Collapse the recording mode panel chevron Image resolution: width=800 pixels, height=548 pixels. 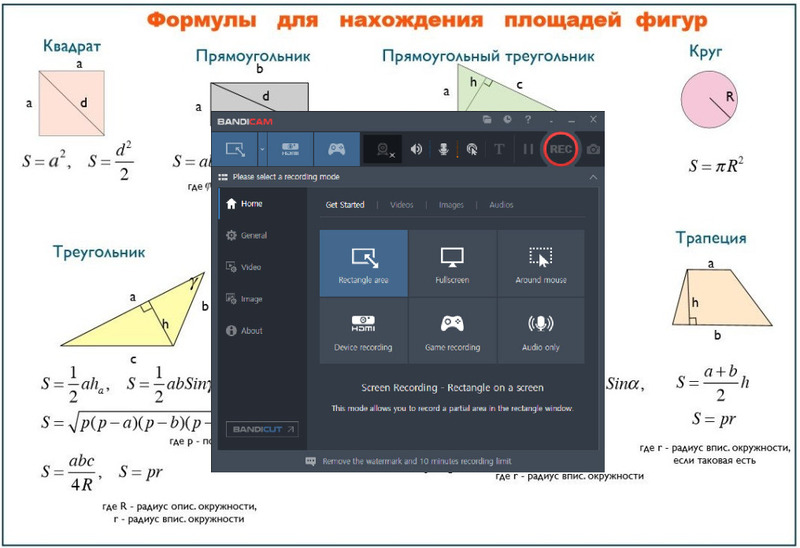point(593,177)
